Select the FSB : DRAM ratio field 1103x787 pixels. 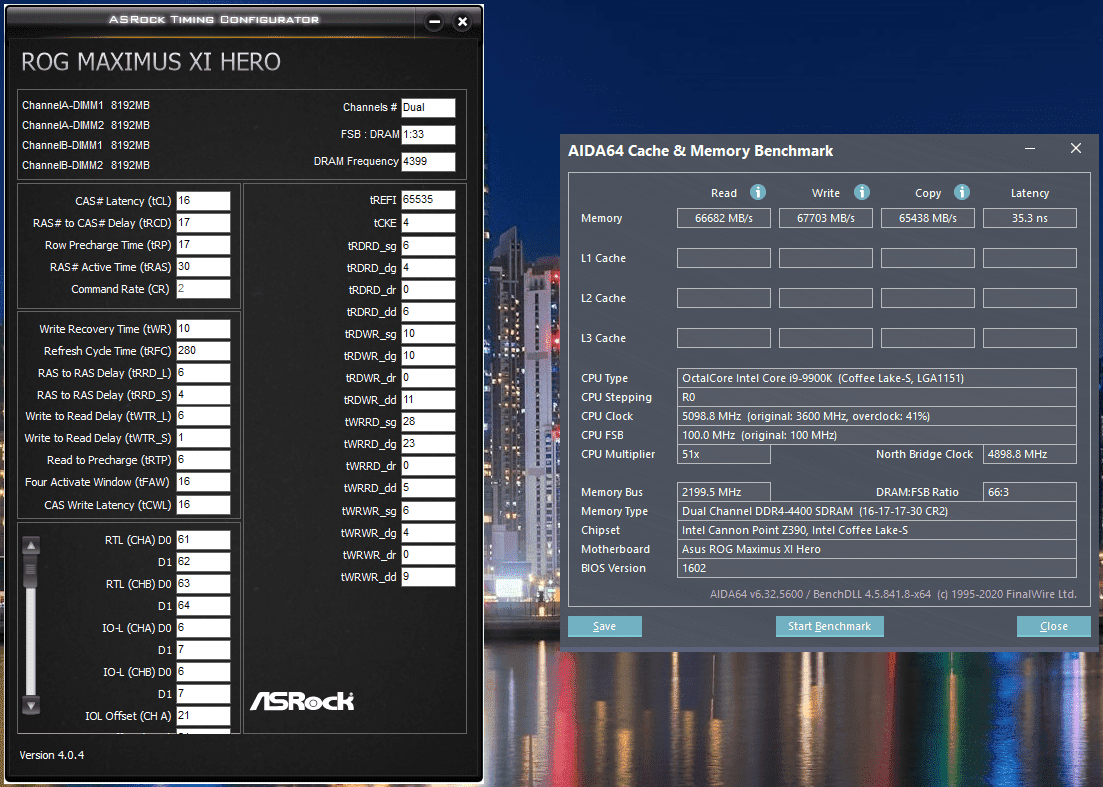tap(428, 134)
